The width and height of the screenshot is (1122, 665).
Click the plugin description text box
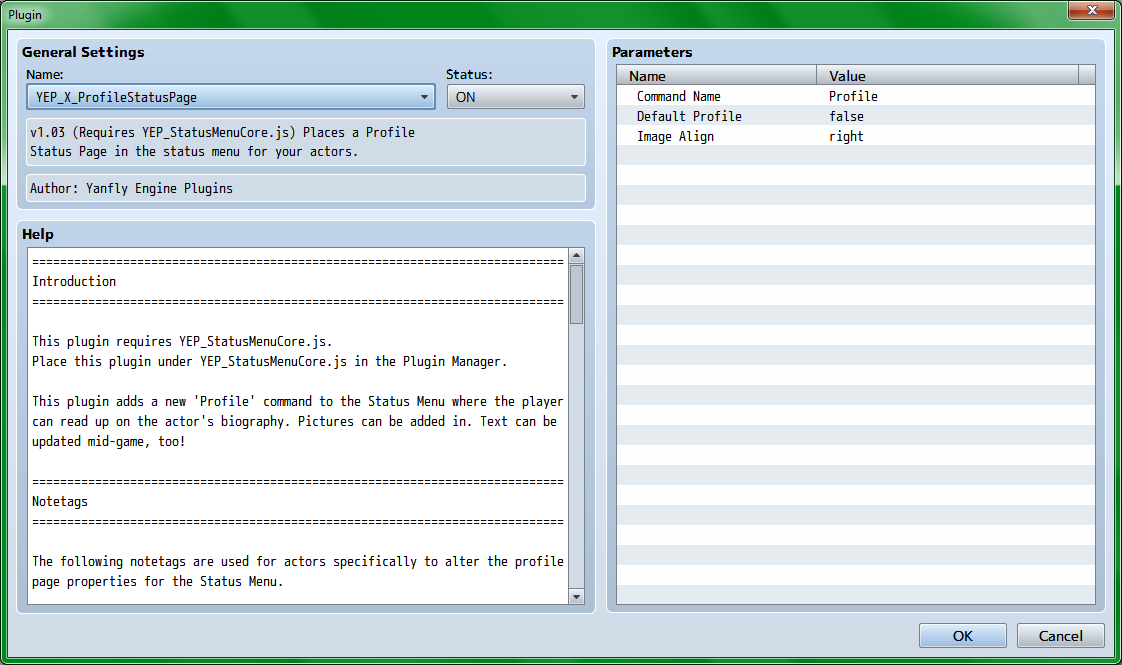pyautogui.click(x=306, y=142)
